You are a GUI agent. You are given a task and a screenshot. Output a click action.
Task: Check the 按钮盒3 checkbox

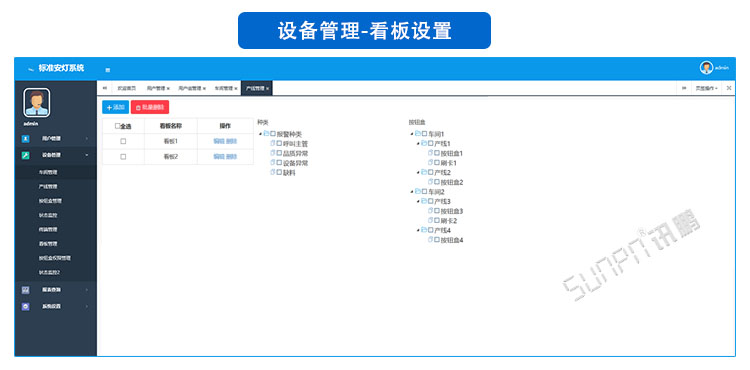pyautogui.click(x=437, y=211)
